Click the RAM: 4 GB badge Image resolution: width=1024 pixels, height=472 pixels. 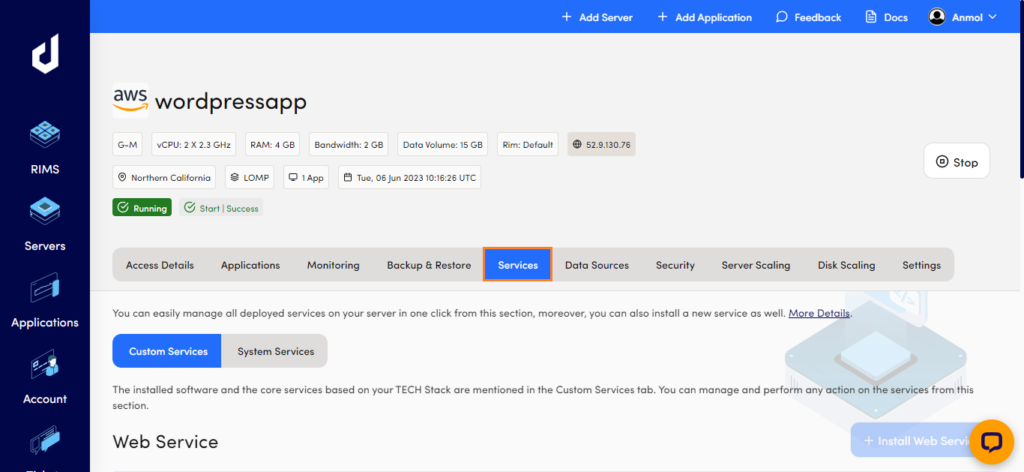tap(272, 144)
